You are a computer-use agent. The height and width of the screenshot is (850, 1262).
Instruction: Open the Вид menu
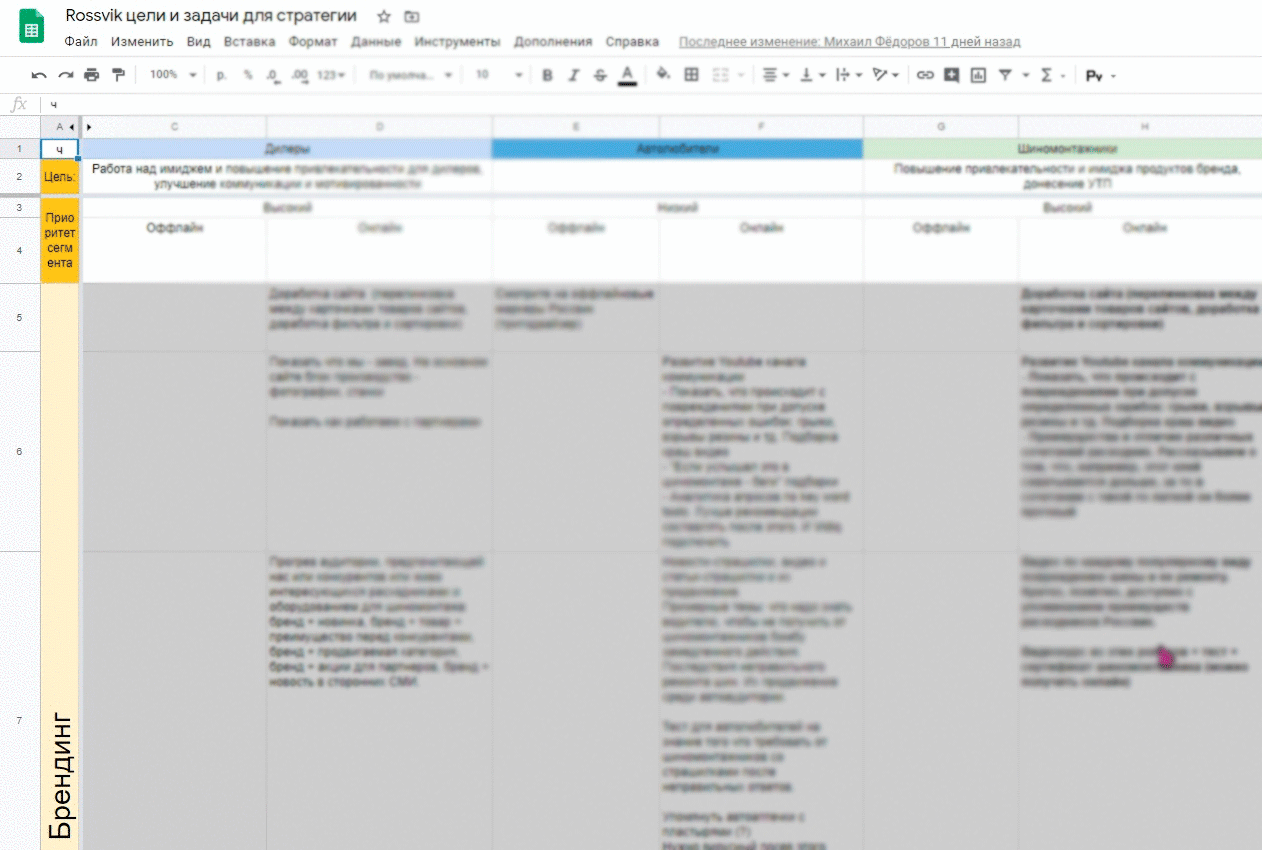199,42
